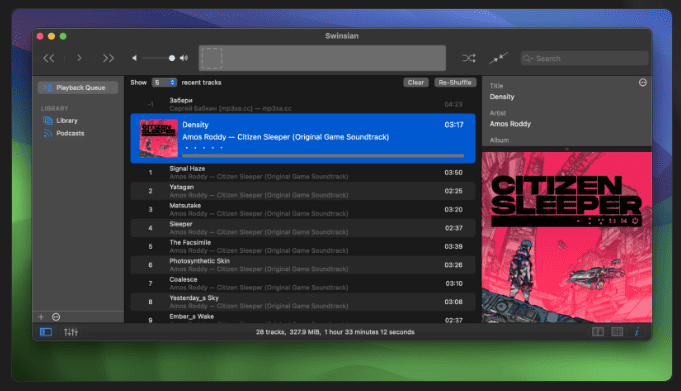Open the sidebar action menu circle icon
This screenshot has width=681, height=391.
coord(56,317)
